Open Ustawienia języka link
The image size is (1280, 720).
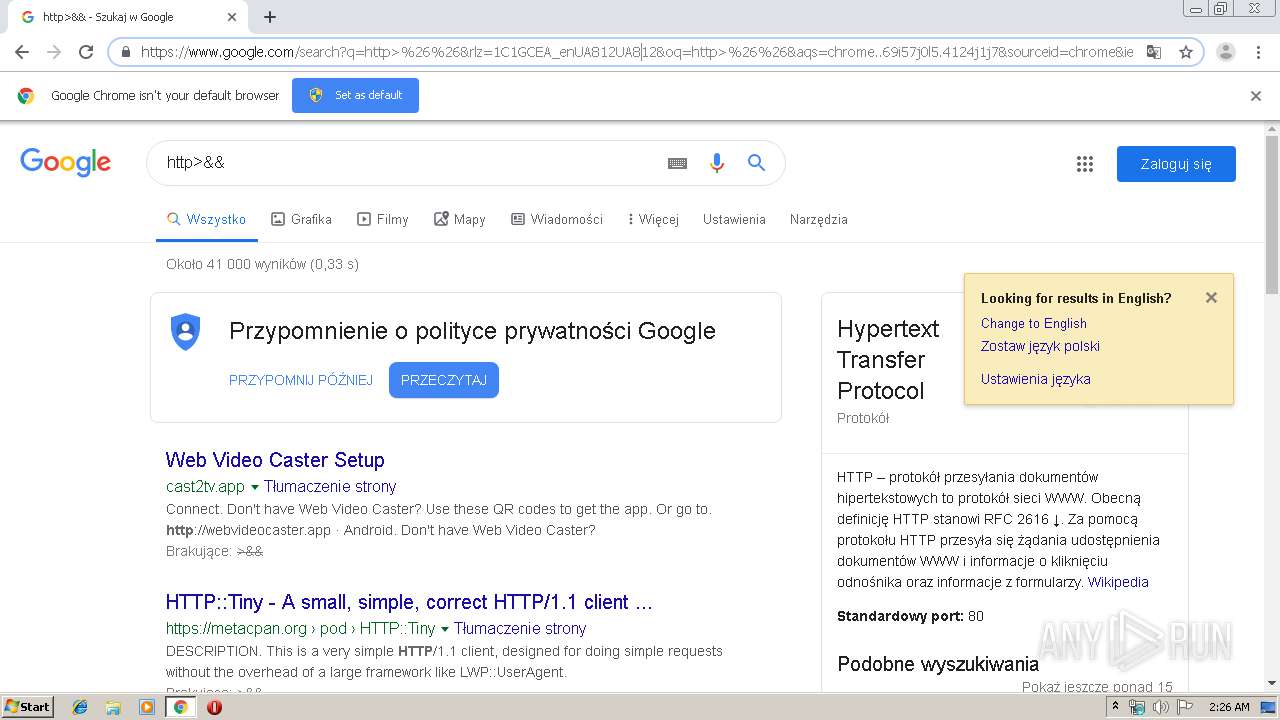[1036, 379]
